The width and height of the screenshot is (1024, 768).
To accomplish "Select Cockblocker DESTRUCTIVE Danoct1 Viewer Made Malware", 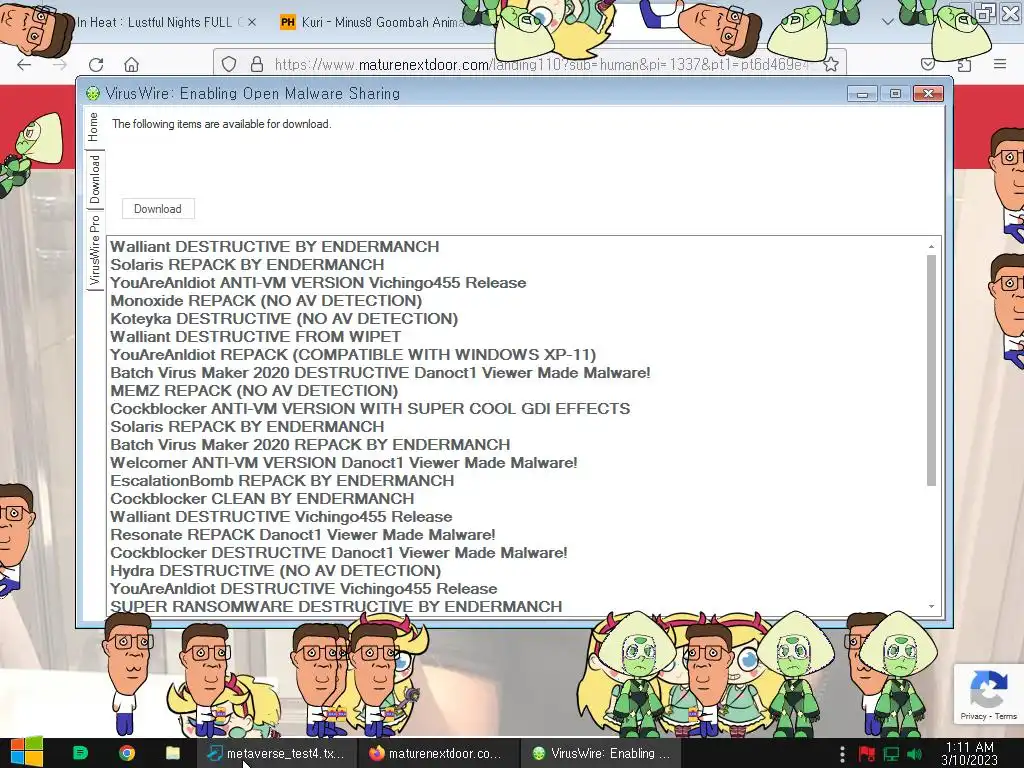I will (x=338, y=552).
